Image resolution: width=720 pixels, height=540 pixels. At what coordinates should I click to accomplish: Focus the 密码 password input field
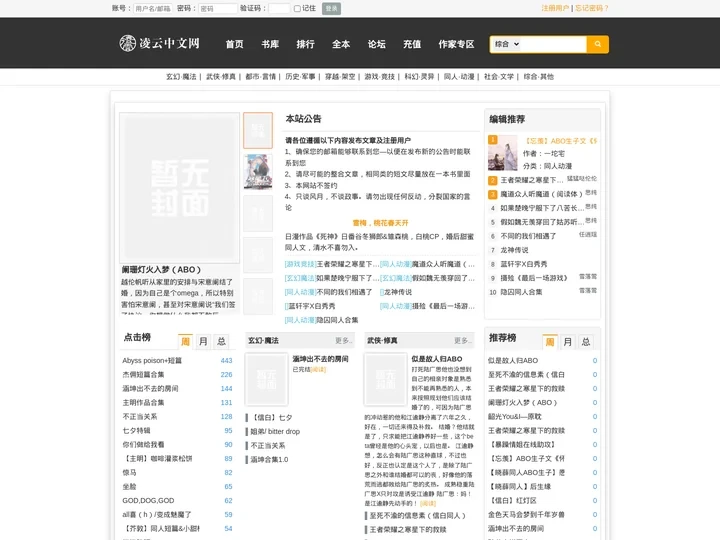218,8
